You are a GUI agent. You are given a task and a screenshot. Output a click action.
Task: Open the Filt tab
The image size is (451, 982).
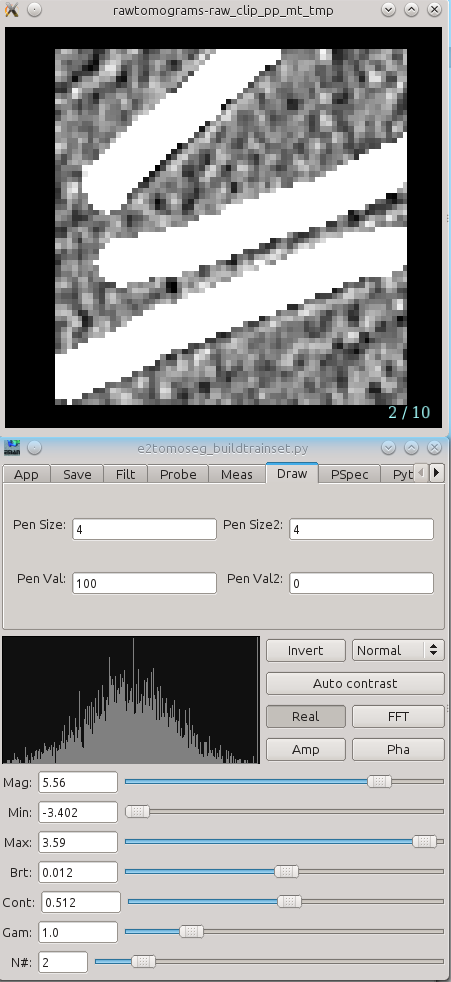point(125,474)
